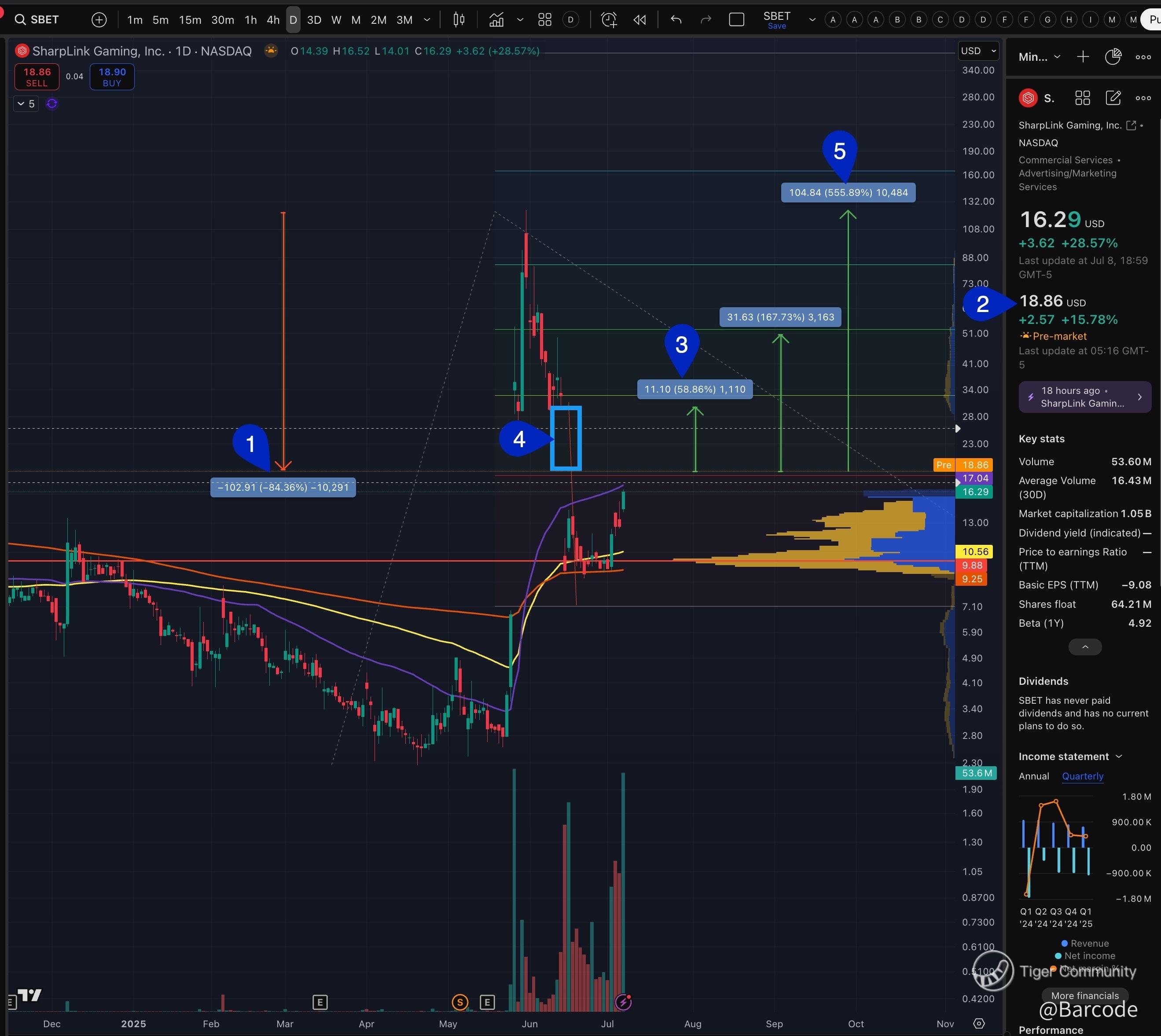1161x1036 pixels.
Task: Click the earnings E marker near May
Action: [x=487, y=1002]
